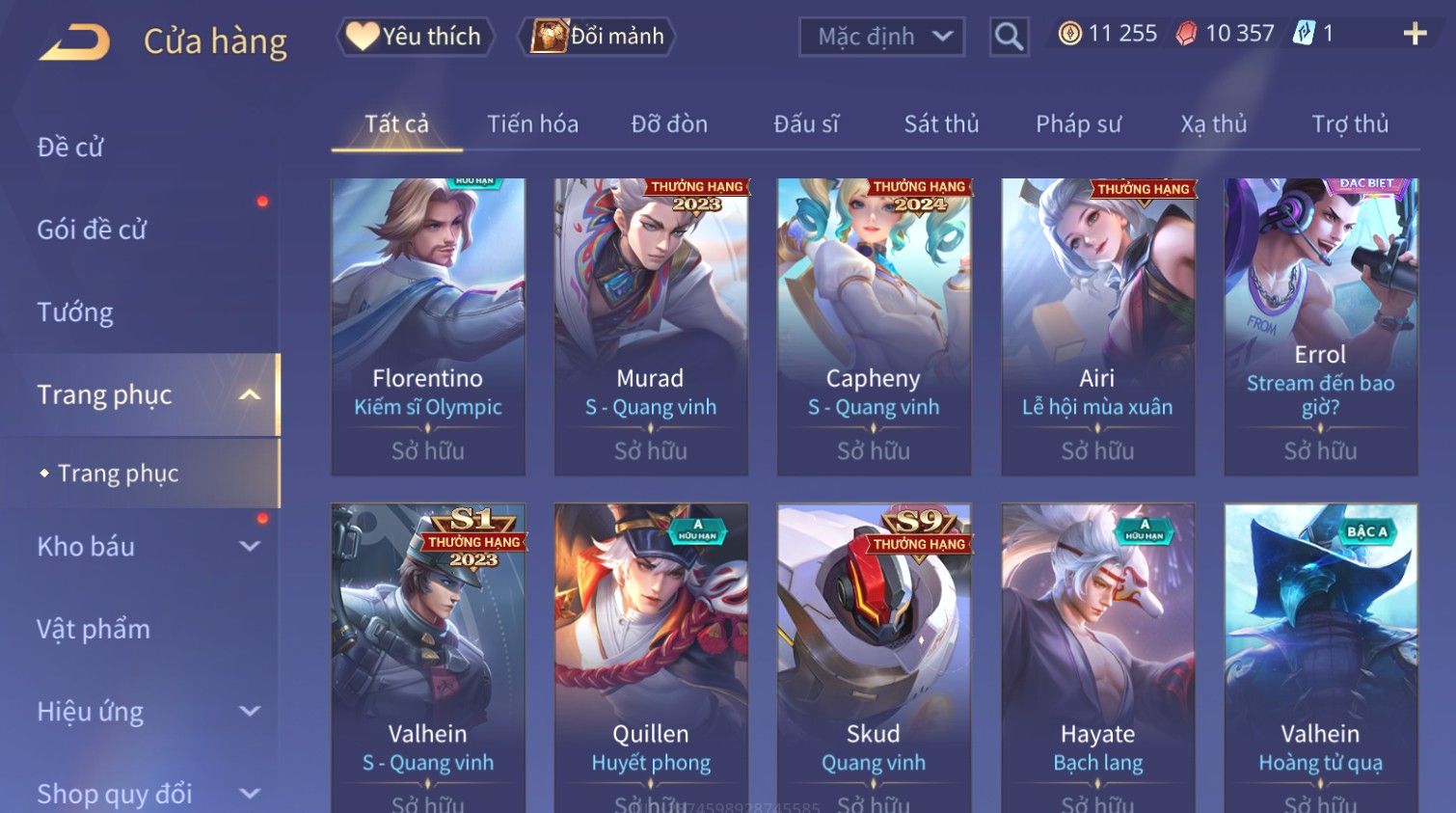Screen dimensions: 1456x813
Task: Open the Mặc định sort dropdown
Action: (881, 37)
